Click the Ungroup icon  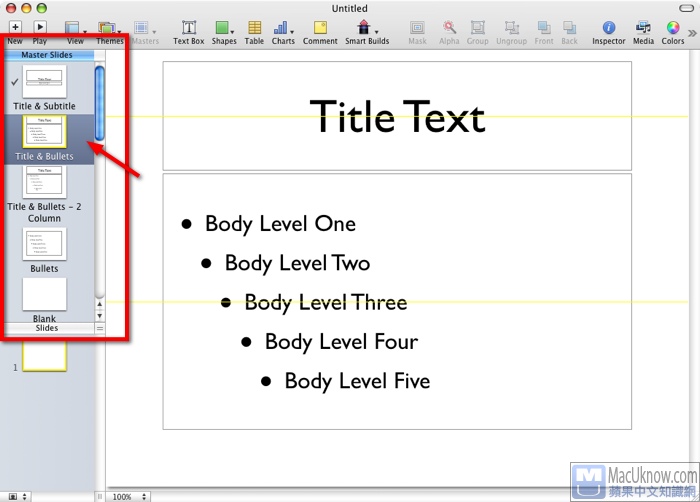(512, 28)
